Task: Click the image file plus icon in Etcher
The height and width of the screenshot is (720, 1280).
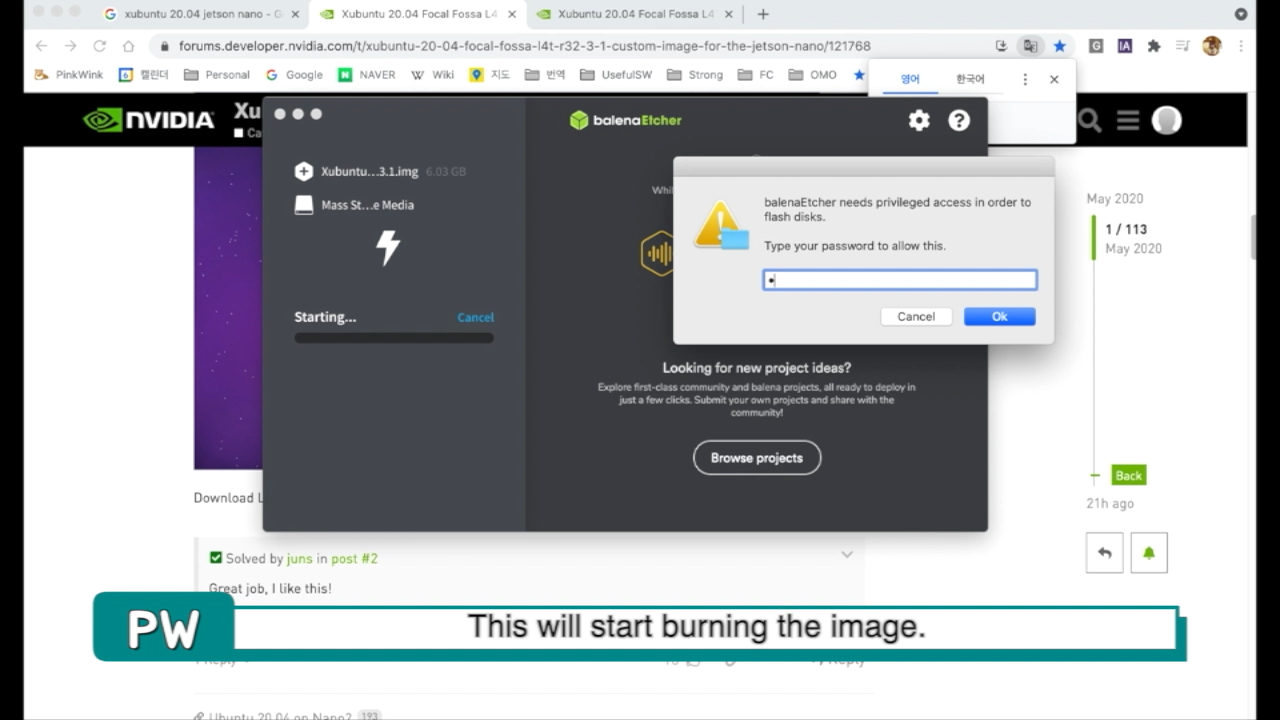Action: [x=304, y=171]
